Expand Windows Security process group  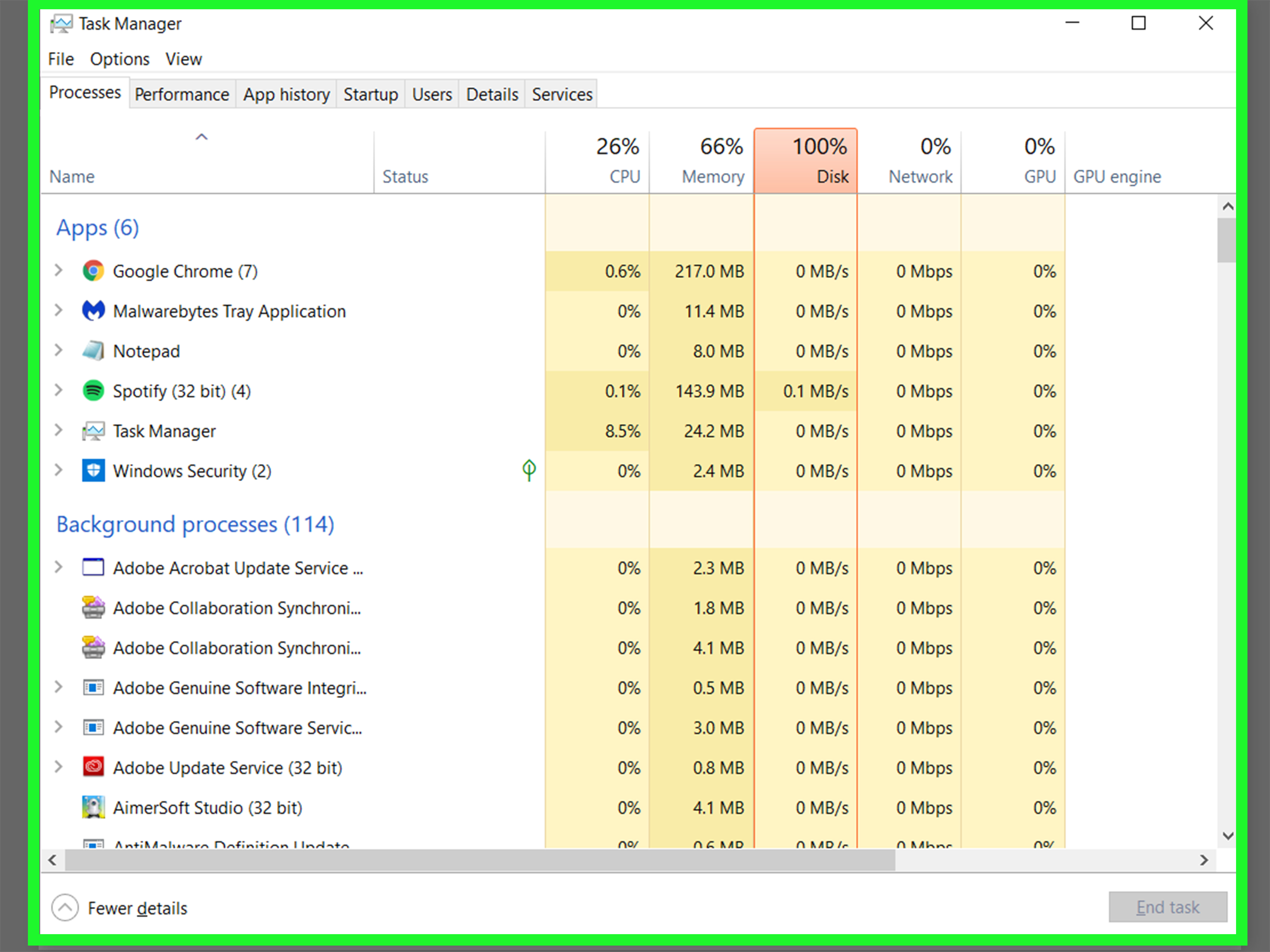[58, 471]
